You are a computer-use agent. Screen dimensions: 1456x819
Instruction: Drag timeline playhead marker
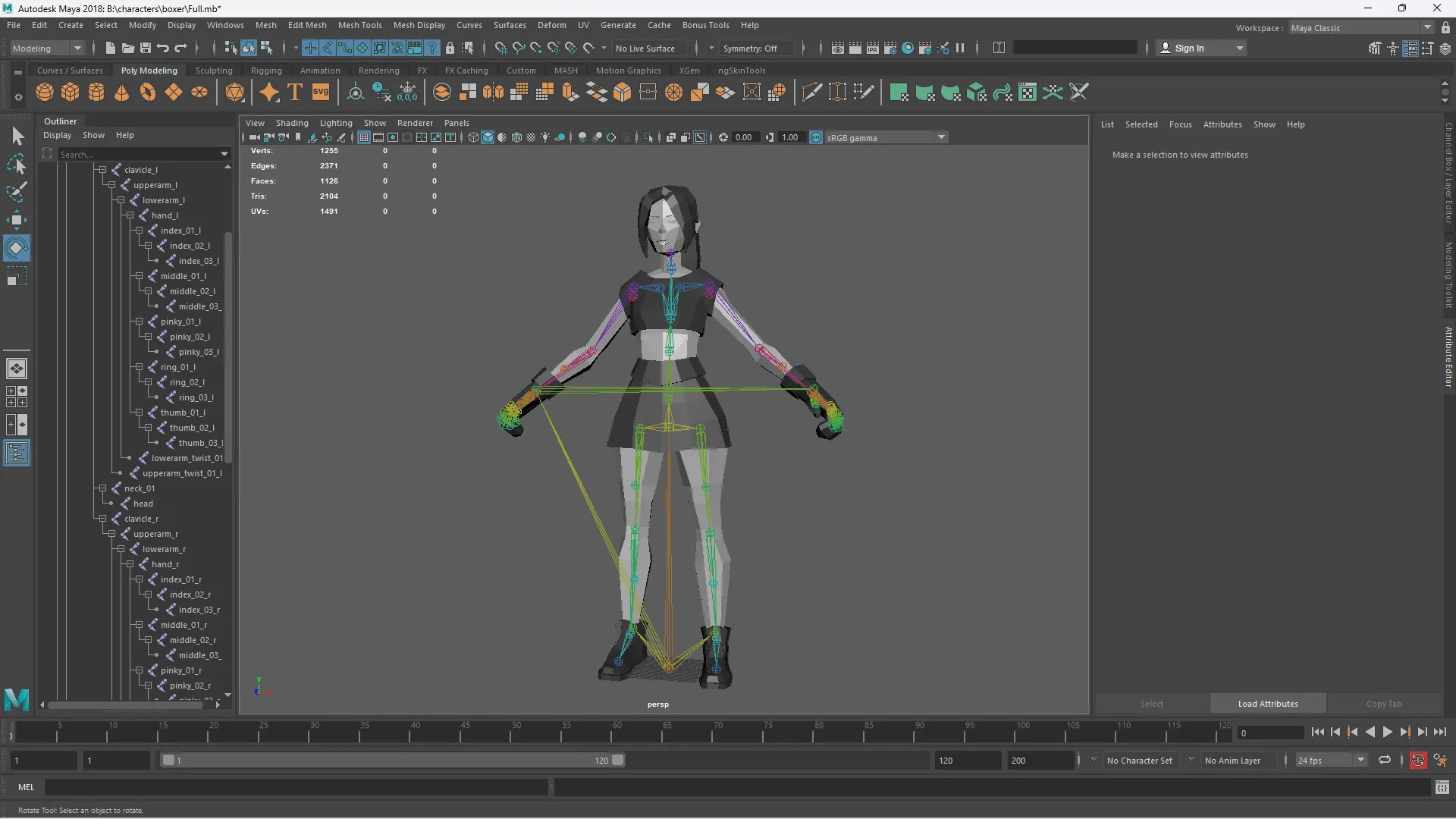(x=11, y=732)
